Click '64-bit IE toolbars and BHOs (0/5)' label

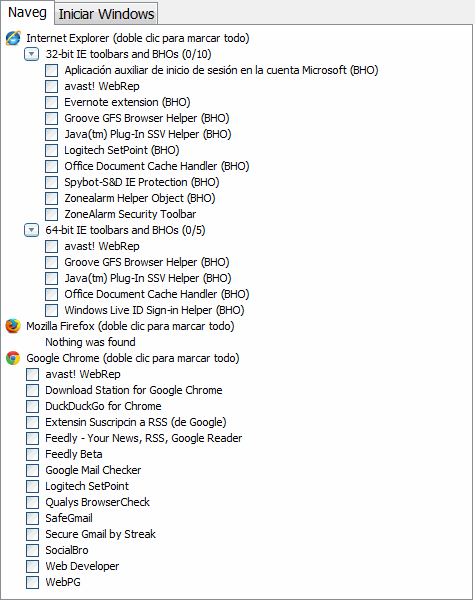point(125,230)
